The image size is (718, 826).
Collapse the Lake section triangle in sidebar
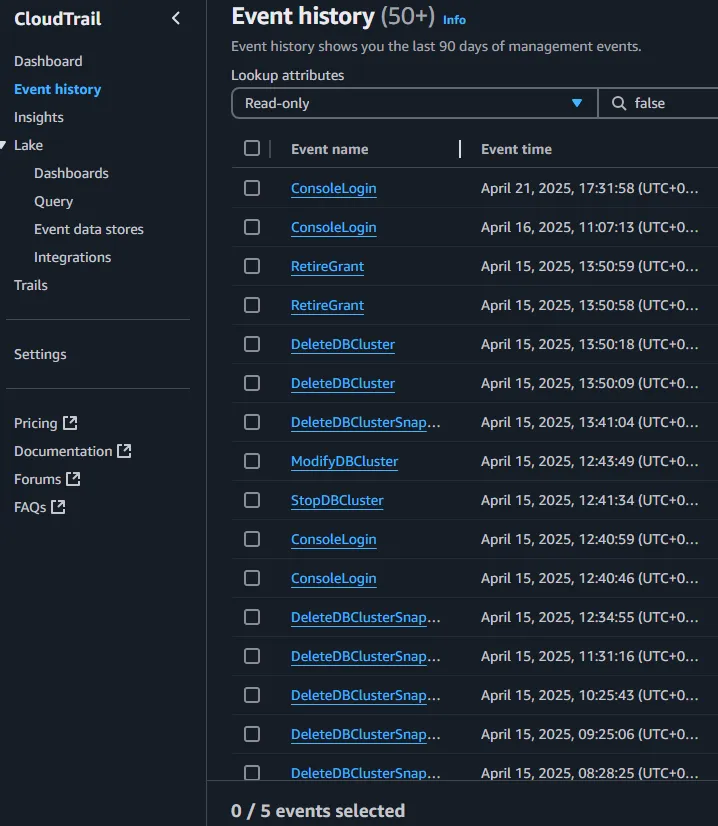[5, 145]
